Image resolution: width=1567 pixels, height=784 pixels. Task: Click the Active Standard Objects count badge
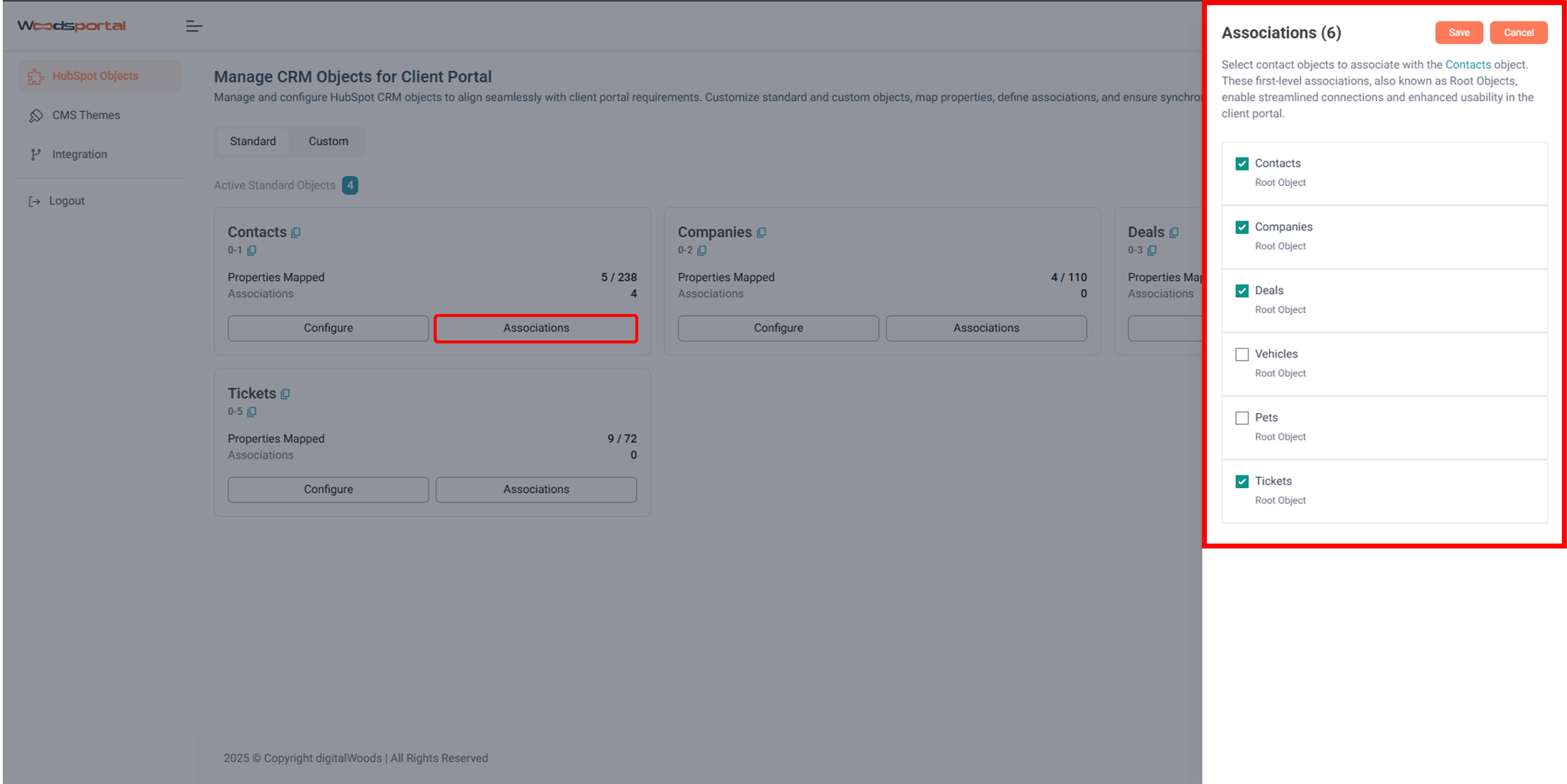(350, 186)
